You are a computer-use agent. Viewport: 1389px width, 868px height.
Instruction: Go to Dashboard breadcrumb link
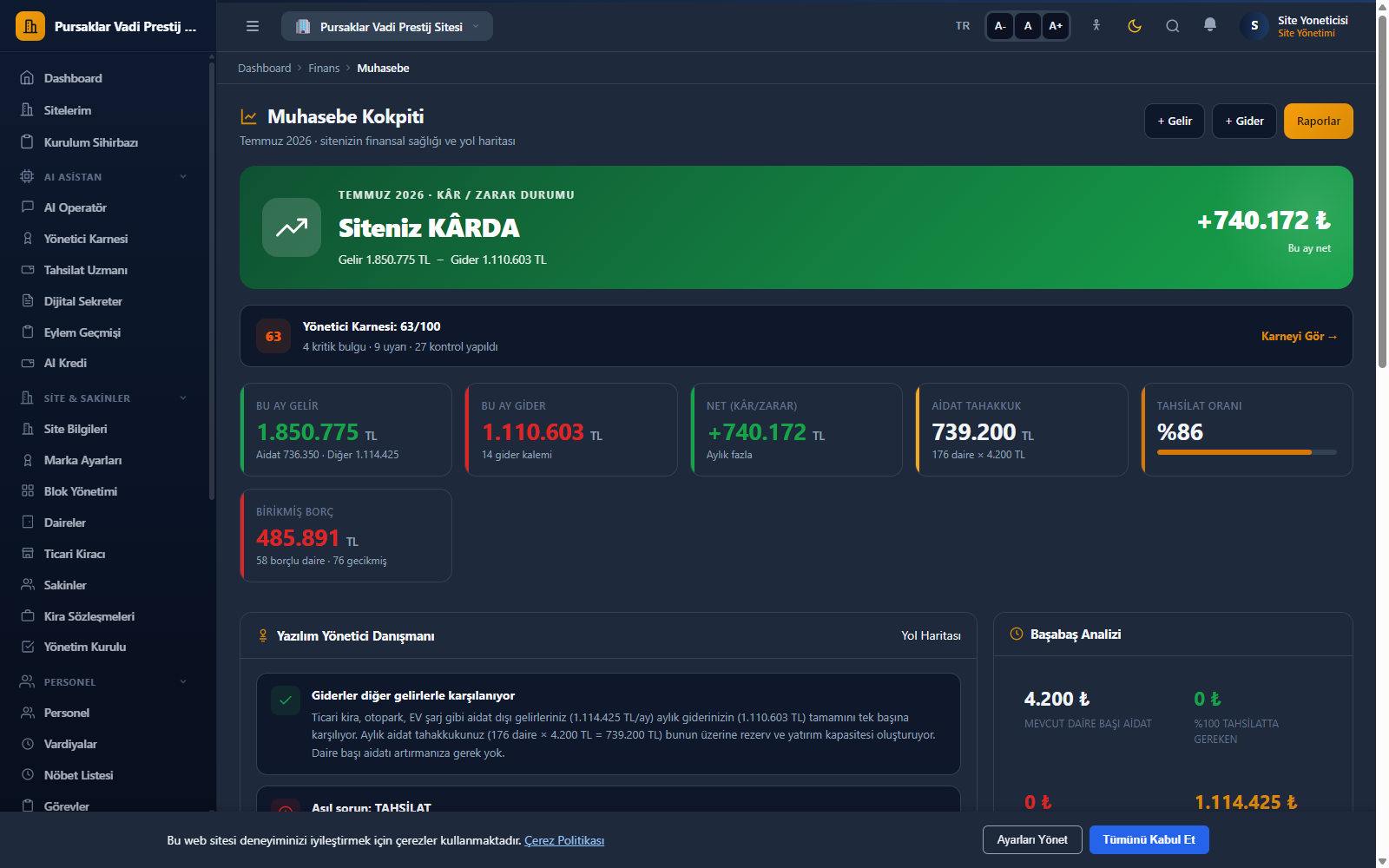pyautogui.click(x=265, y=68)
